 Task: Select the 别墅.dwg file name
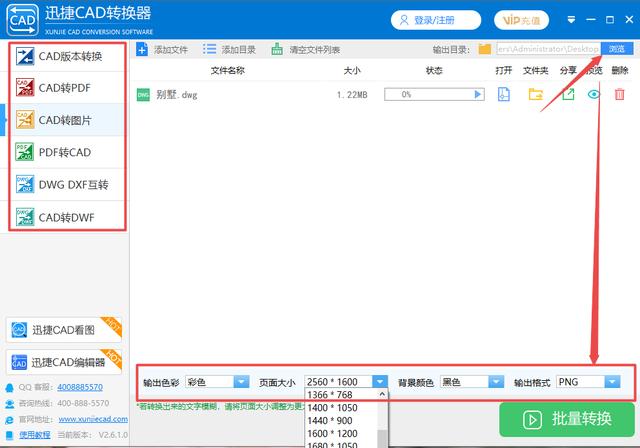coord(177,95)
